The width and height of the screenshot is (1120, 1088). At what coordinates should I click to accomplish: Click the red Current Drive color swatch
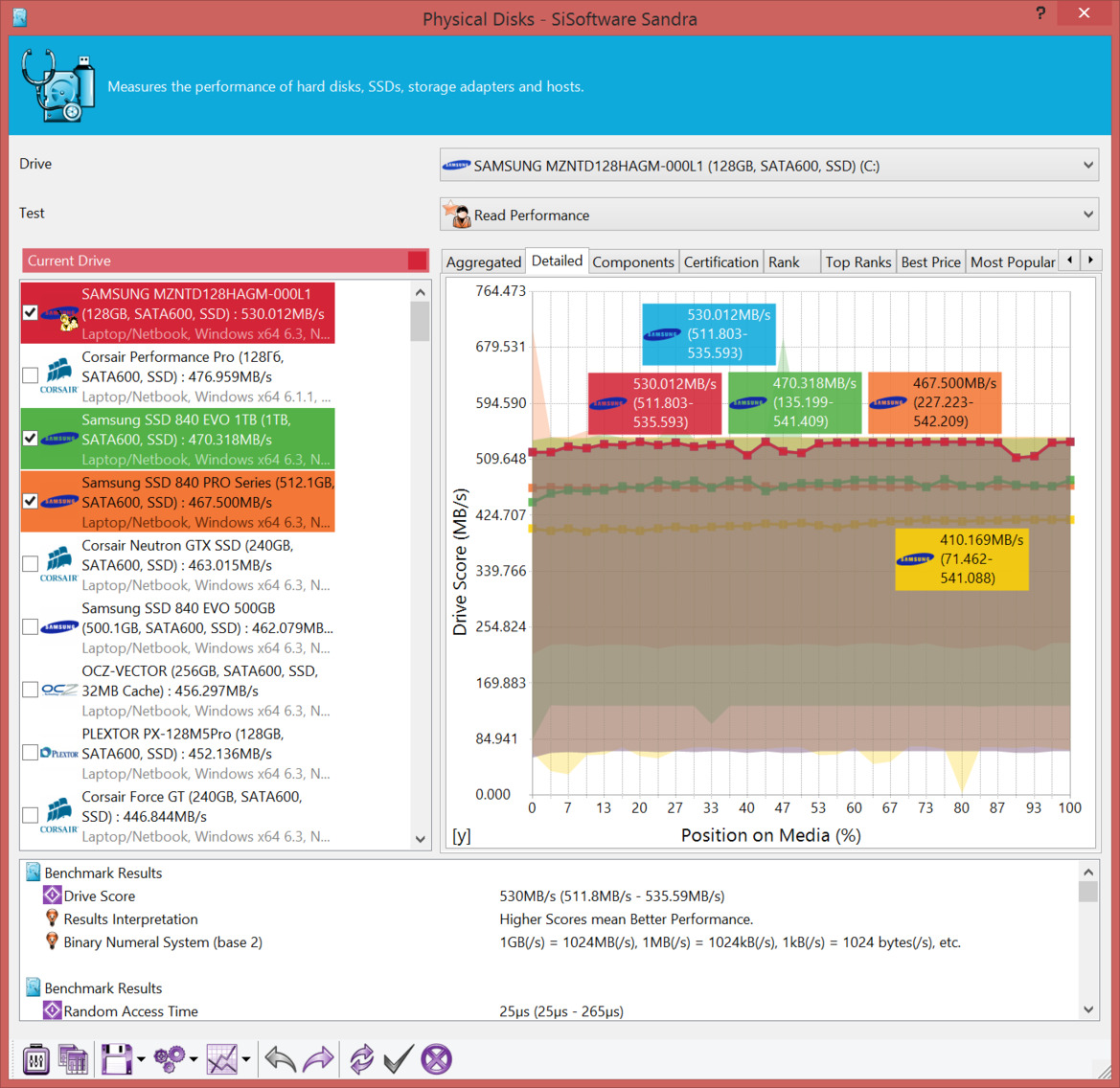pyautogui.click(x=417, y=261)
